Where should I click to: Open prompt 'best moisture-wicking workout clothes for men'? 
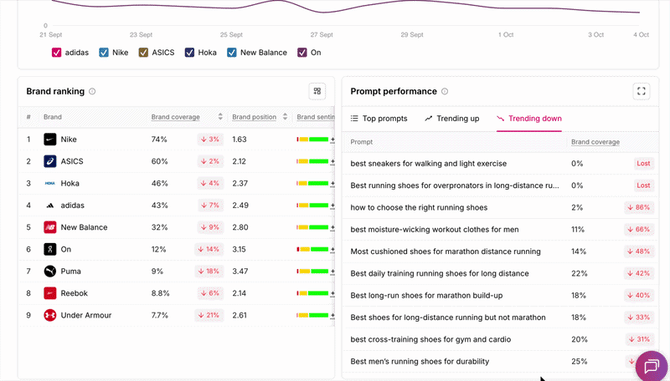(x=435, y=229)
